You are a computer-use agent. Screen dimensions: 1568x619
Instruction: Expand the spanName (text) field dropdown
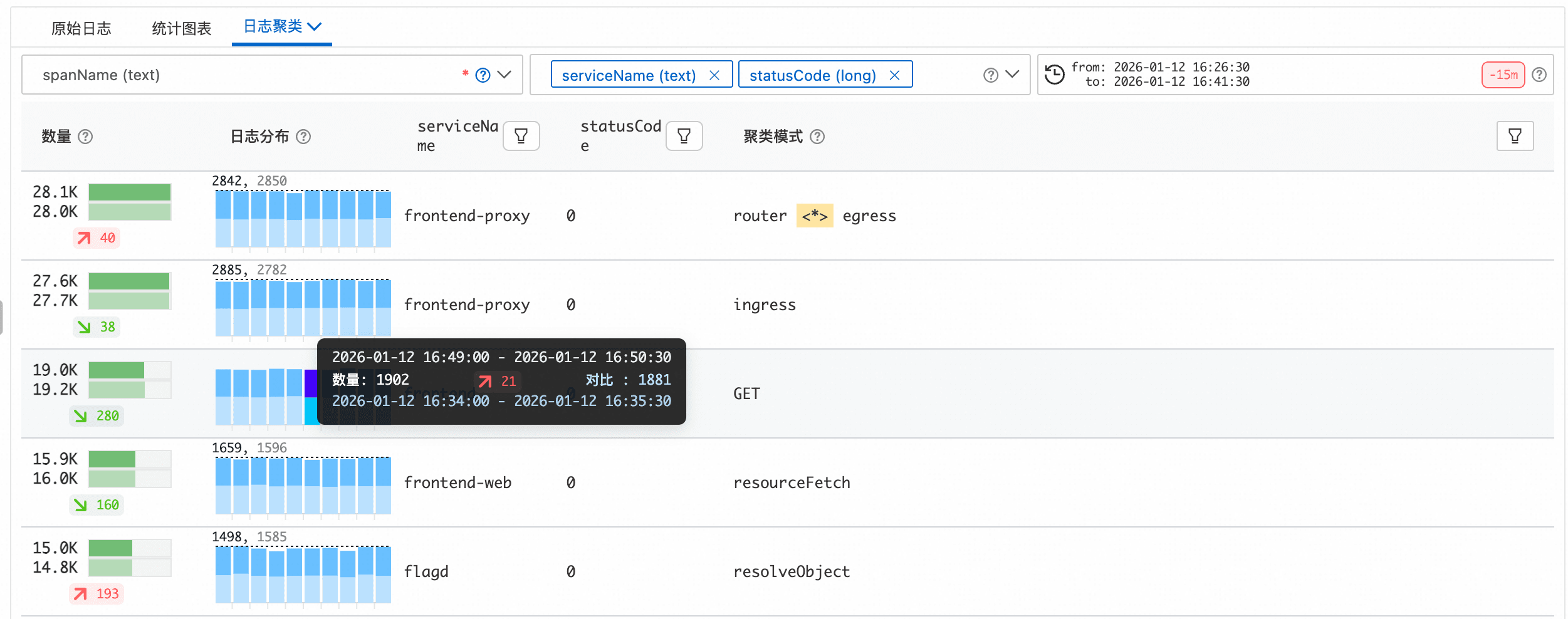click(x=504, y=75)
